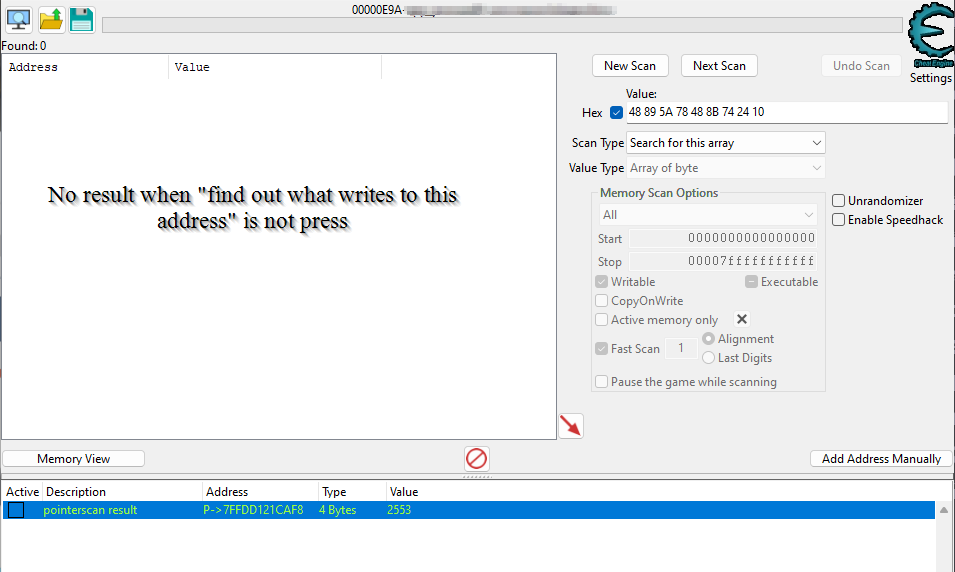This screenshot has width=955, height=572.
Task: Click the save floppy disk icon
Action: (x=82, y=19)
